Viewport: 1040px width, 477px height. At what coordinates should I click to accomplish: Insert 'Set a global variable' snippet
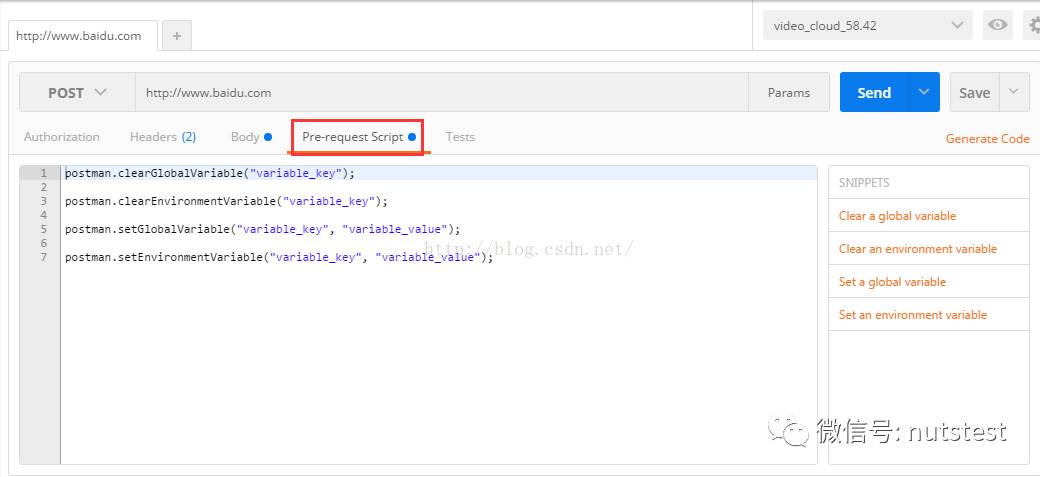892,282
